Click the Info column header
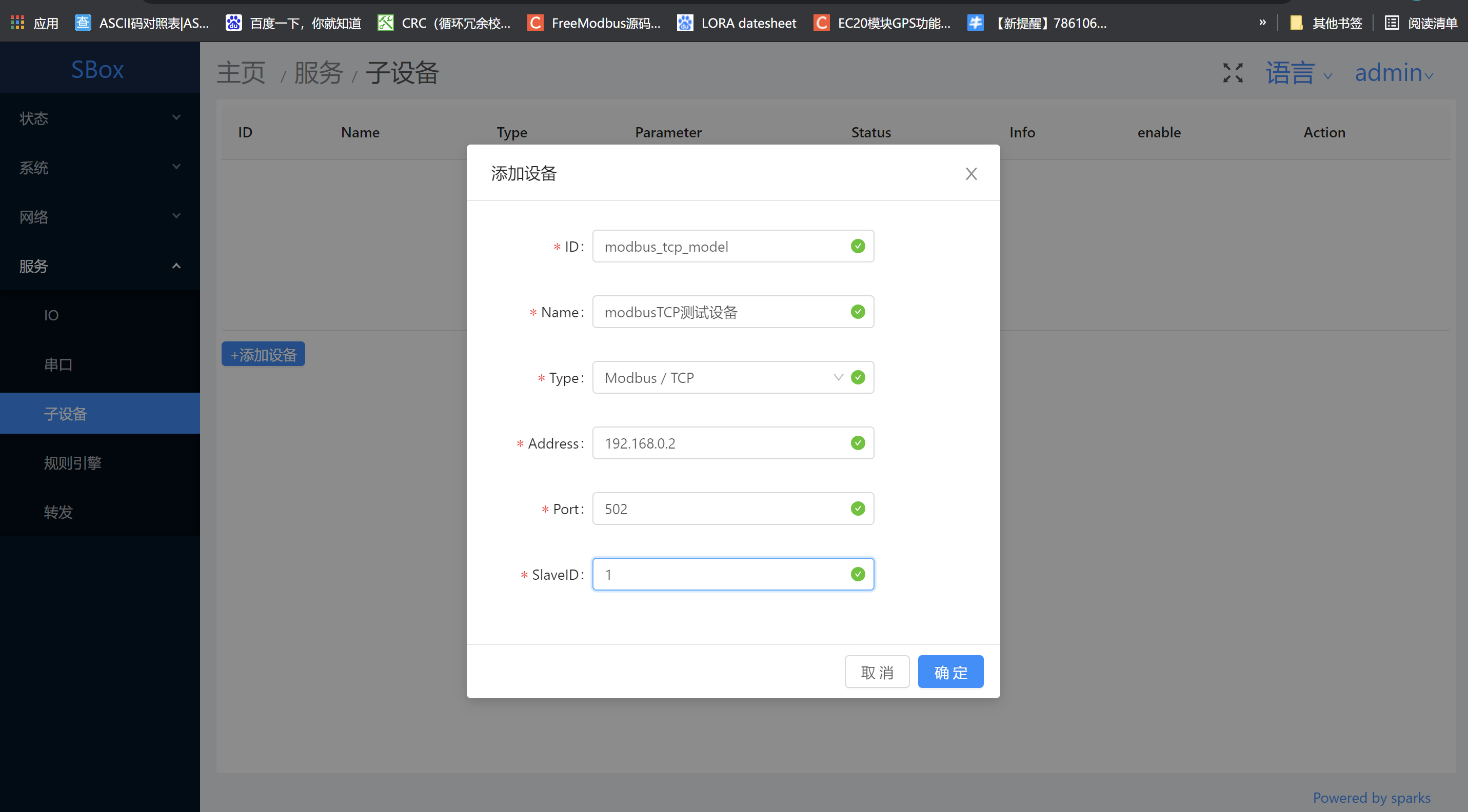1468x812 pixels. (1022, 132)
